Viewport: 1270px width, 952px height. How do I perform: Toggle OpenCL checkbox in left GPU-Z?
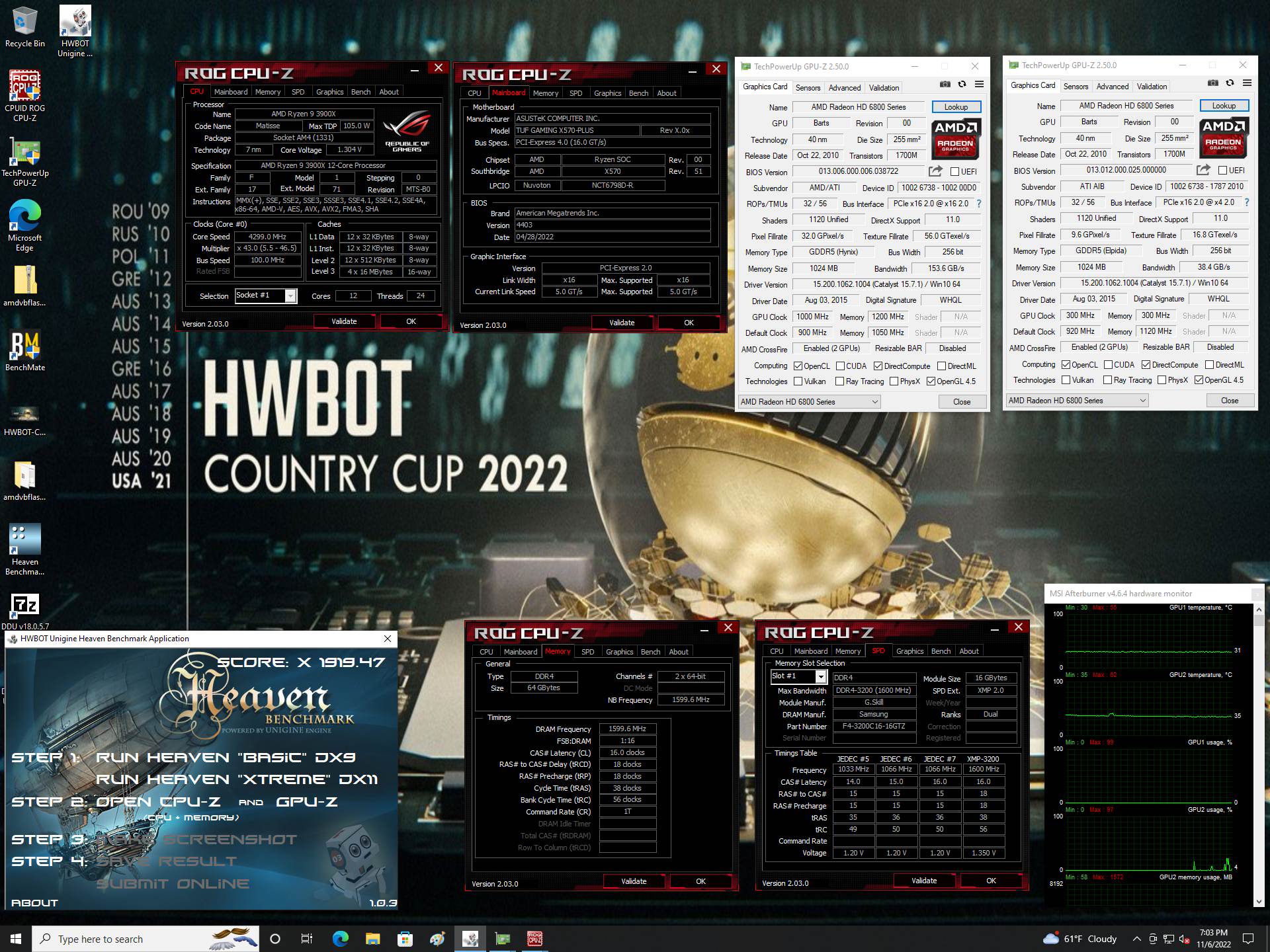[798, 366]
